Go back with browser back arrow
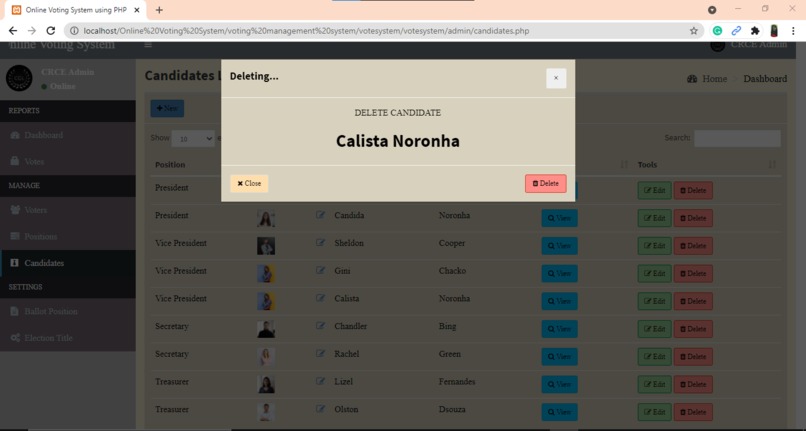 click(x=13, y=31)
